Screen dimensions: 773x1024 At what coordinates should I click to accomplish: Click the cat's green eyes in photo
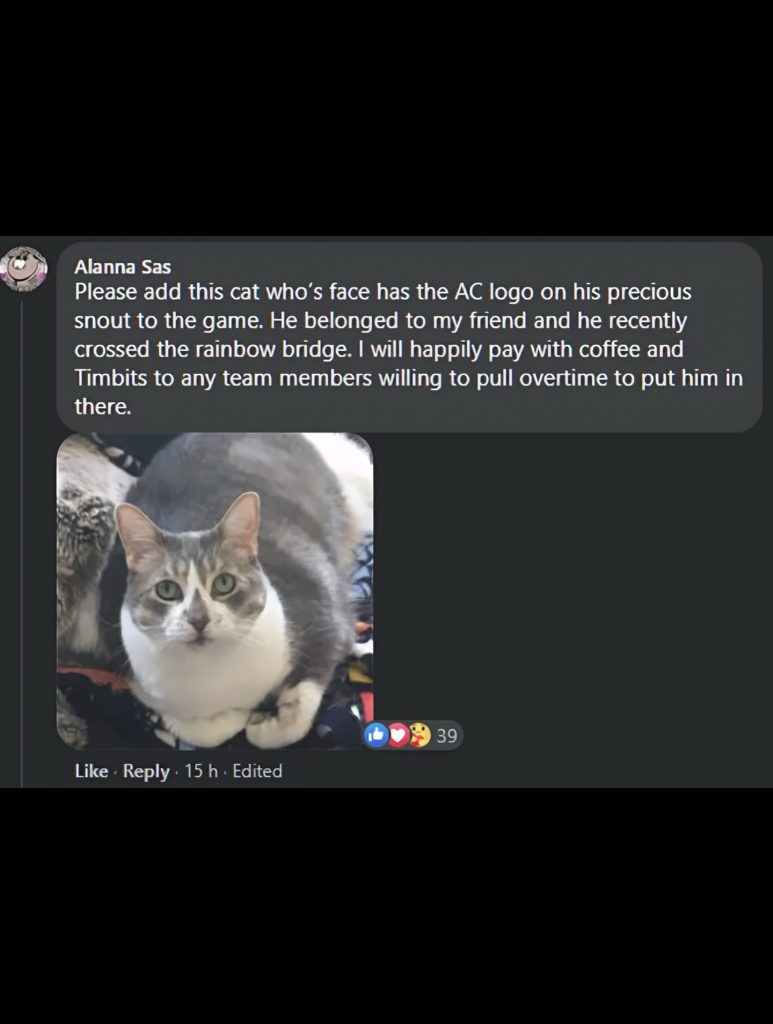(x=197, y=586)
